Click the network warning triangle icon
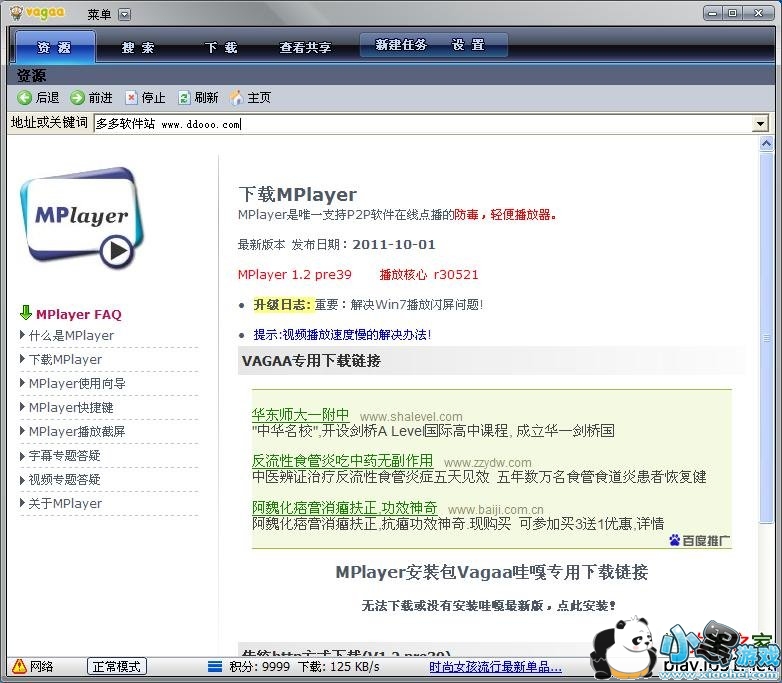The width and height of the screenshot is (782, 683). (19, 666)
